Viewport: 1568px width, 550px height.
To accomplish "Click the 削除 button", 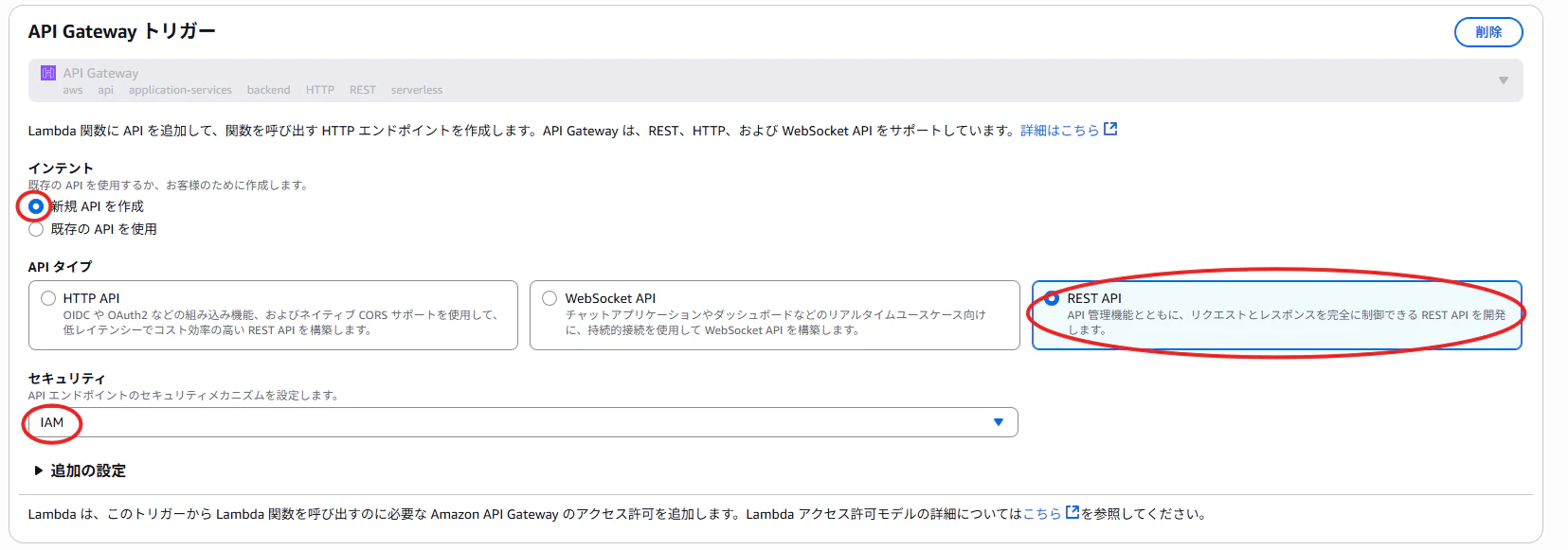I will (1488, 32).
